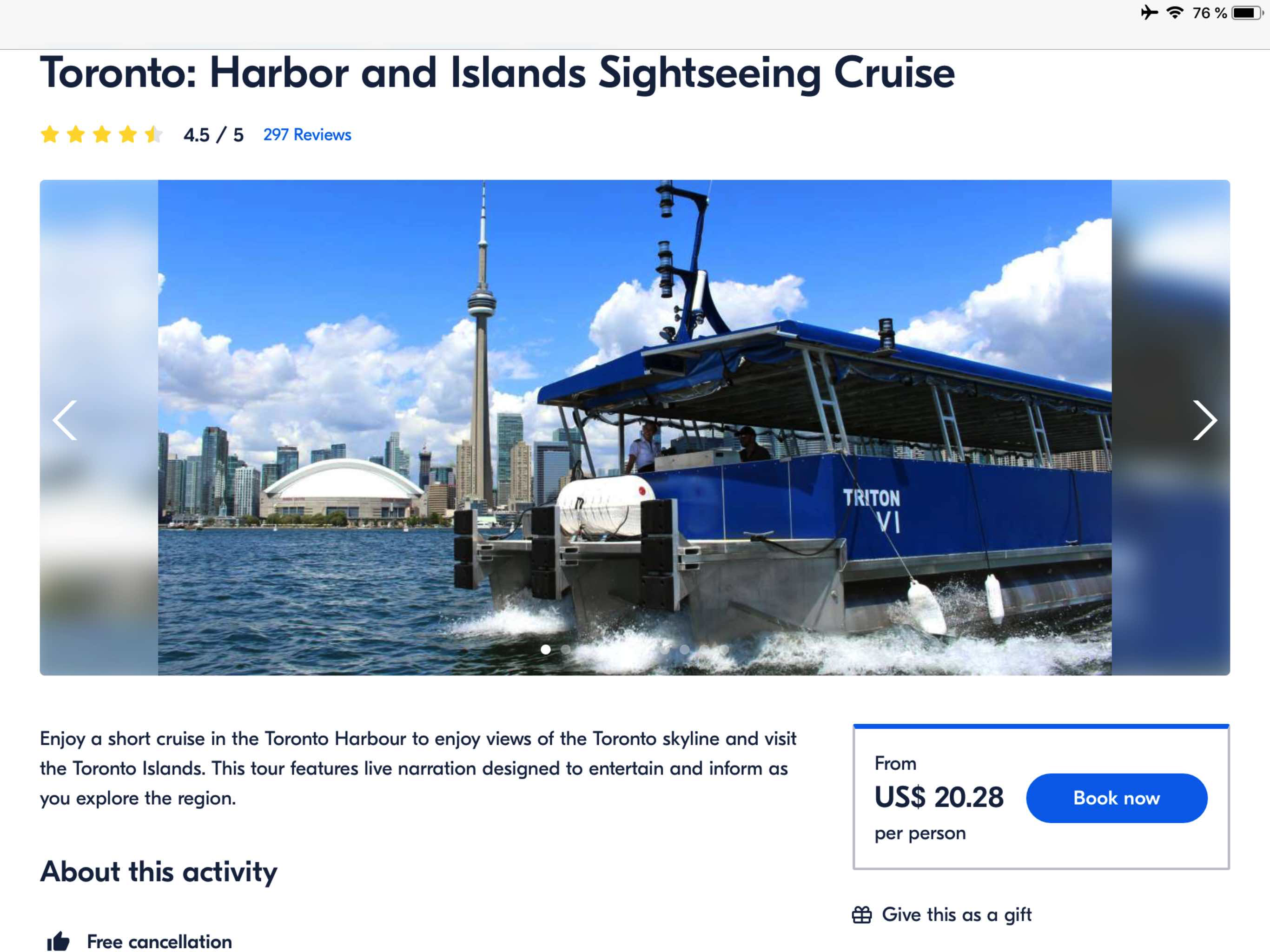This screenshot has width=1270, height=952.
Task: Select Give this as a gift text
Action: coord(957,915)
